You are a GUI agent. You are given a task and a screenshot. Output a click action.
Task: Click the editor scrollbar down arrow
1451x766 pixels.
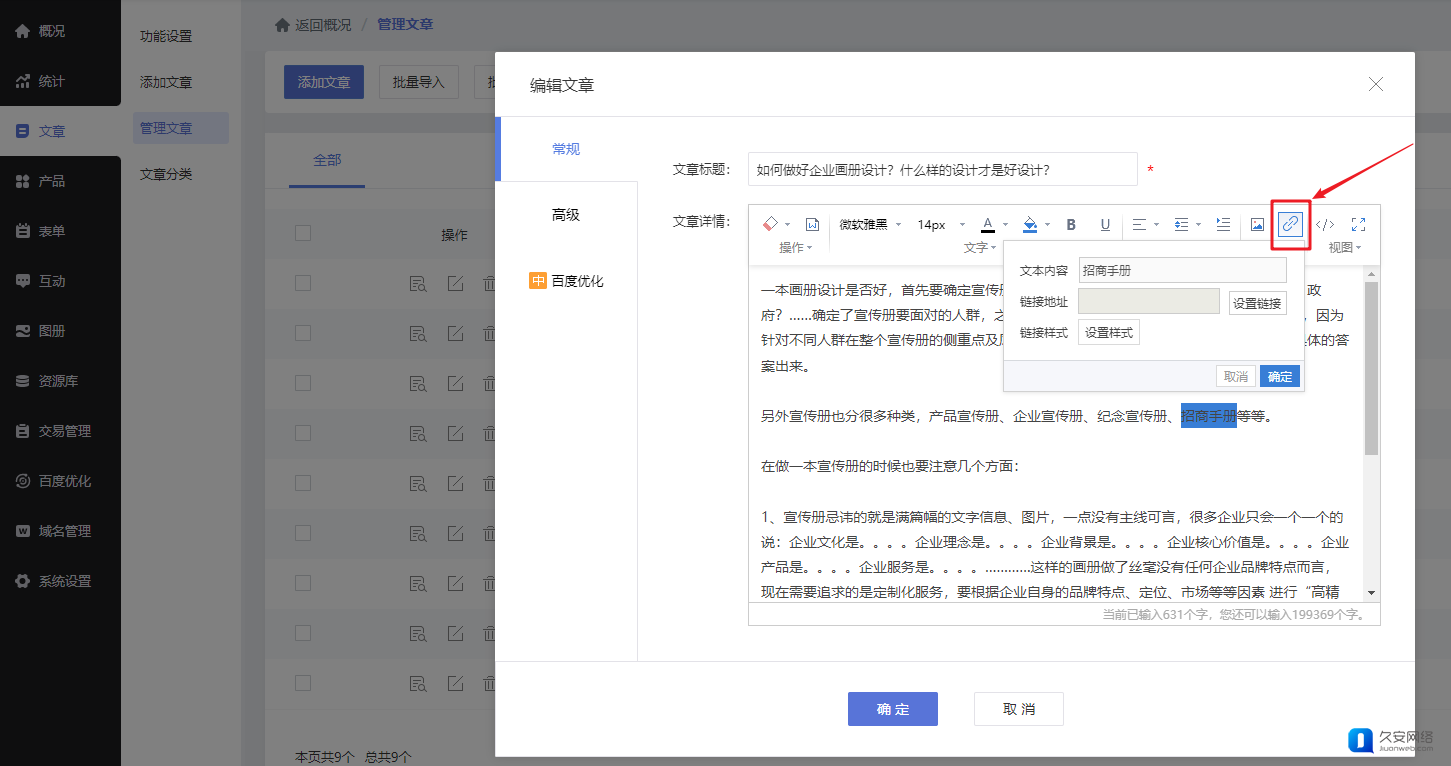point(1372,592)
